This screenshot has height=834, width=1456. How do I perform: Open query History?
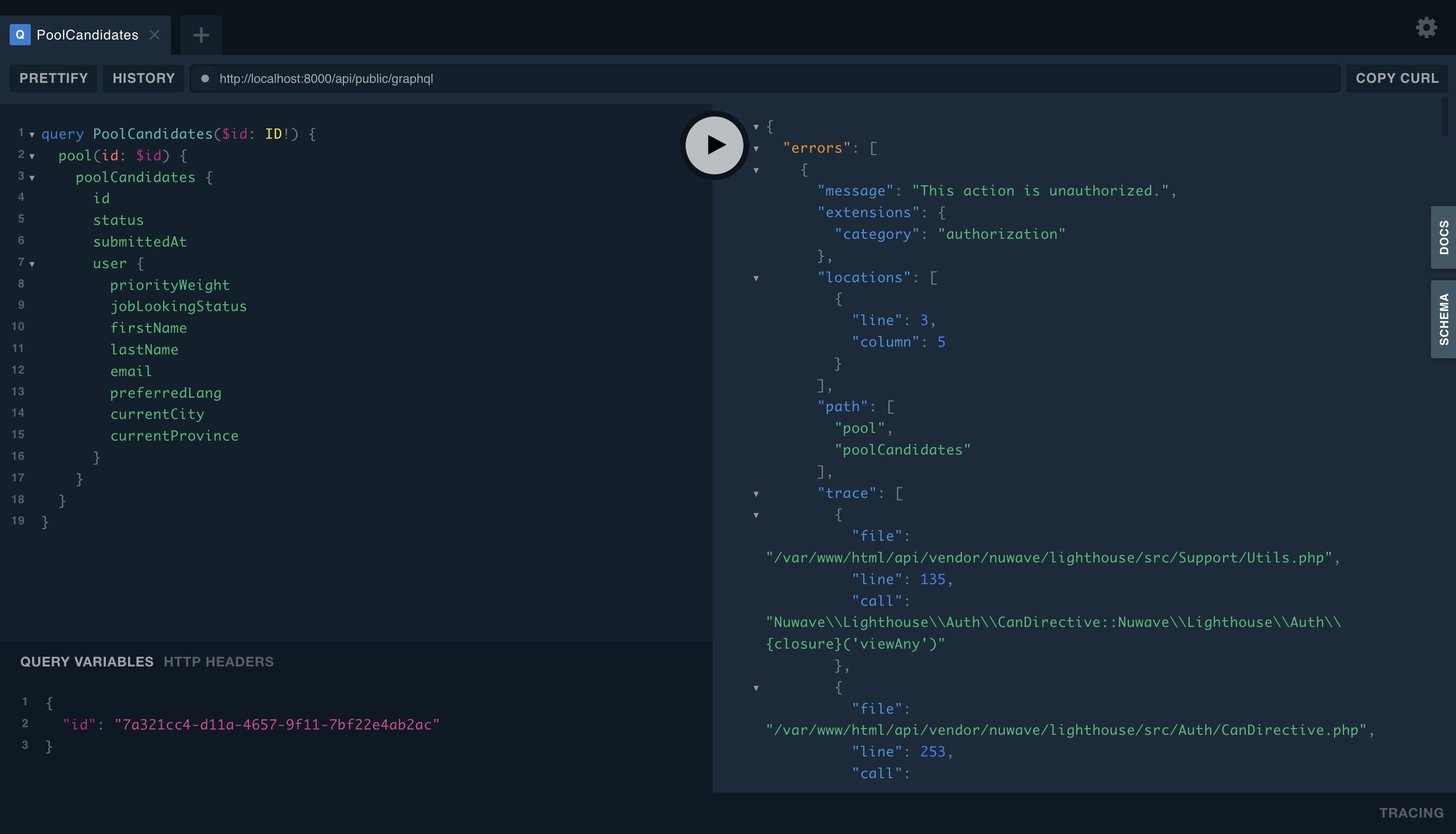click(x=143, y=78)
